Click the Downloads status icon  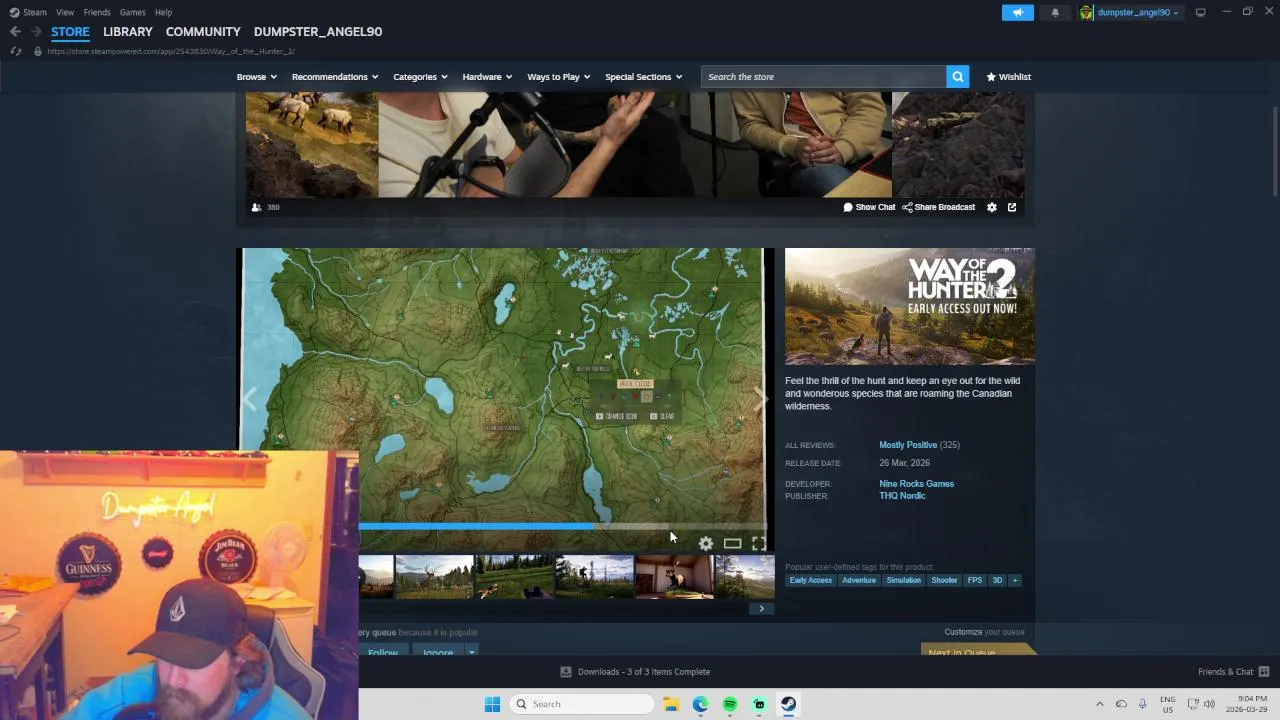(x=566, y=672)
